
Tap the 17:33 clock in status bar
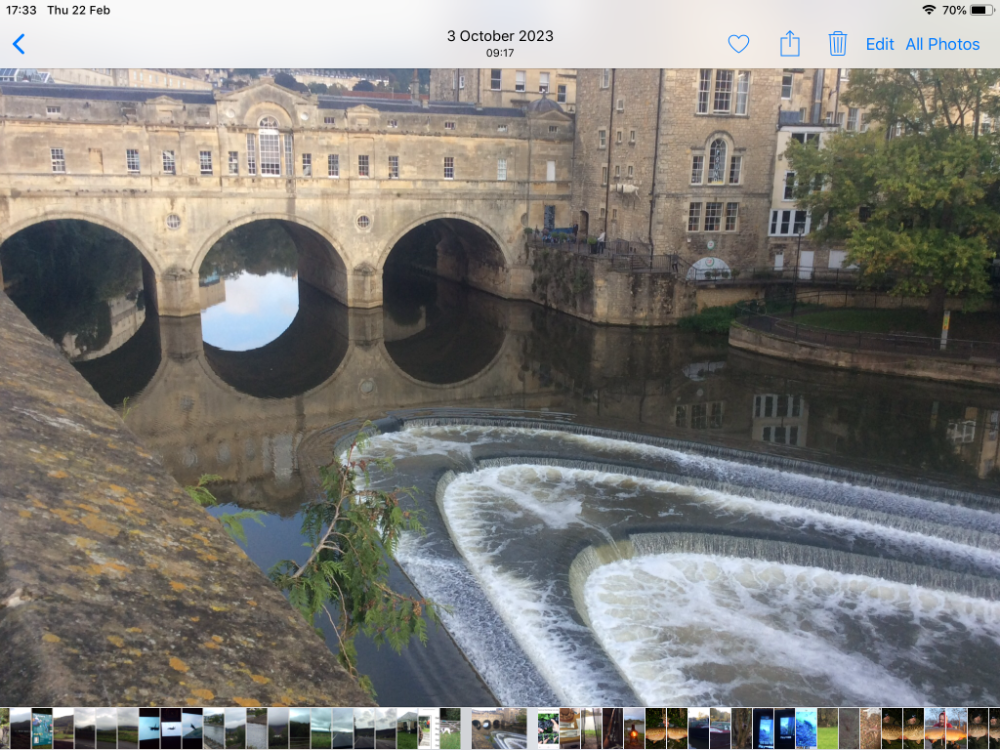pyautogui.click(x=21, y=10)
